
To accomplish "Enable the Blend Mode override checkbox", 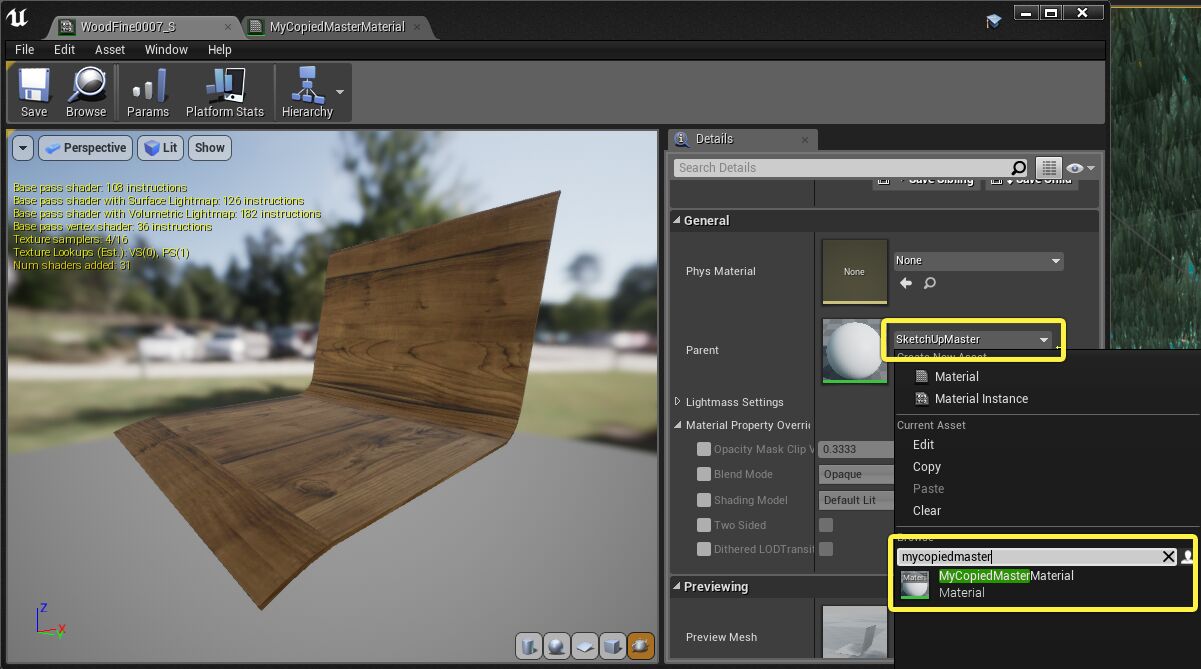I will click(x=703, y=474).
